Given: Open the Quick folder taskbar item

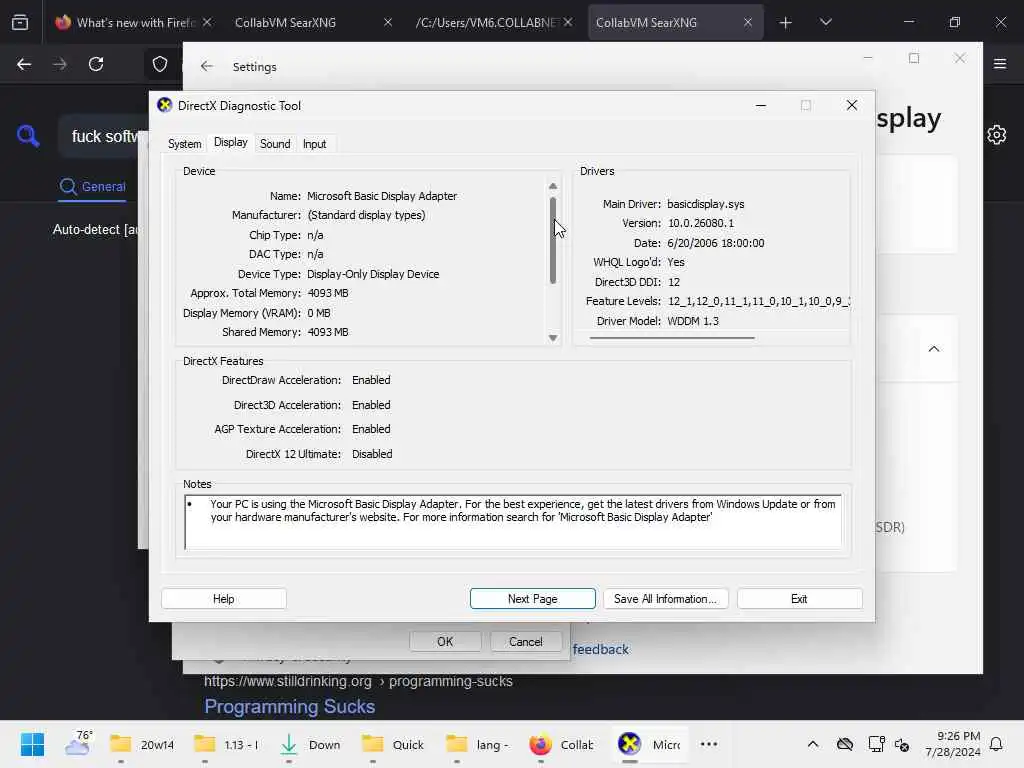Looking at the screenshot, I should click(x=394, y=744).
